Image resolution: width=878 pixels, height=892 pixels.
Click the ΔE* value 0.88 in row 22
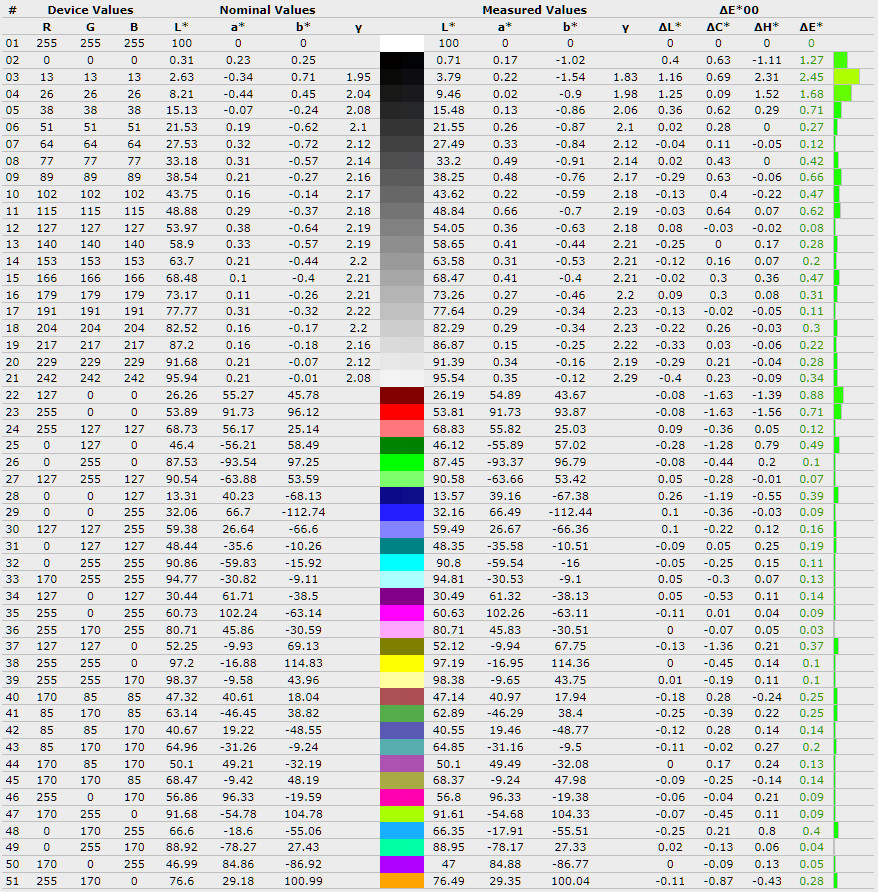click(x=811, y=395)
